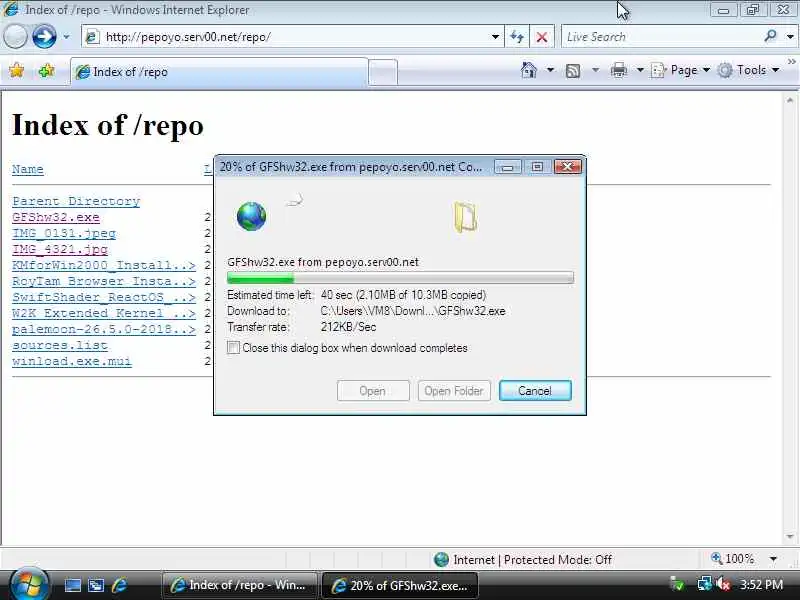Viewport: 800px width, 600px height.
Task: Open the Page menu
Action: [681, 70]
